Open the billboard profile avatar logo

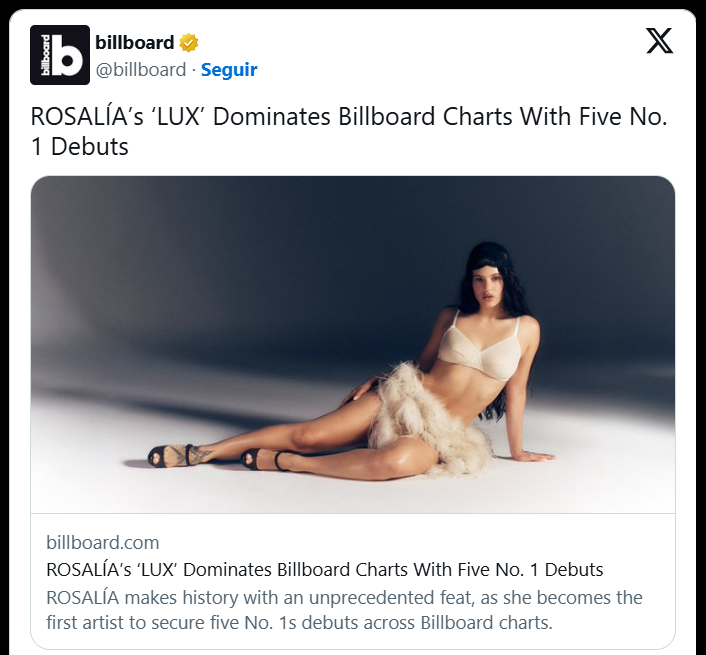click(60, 55)
